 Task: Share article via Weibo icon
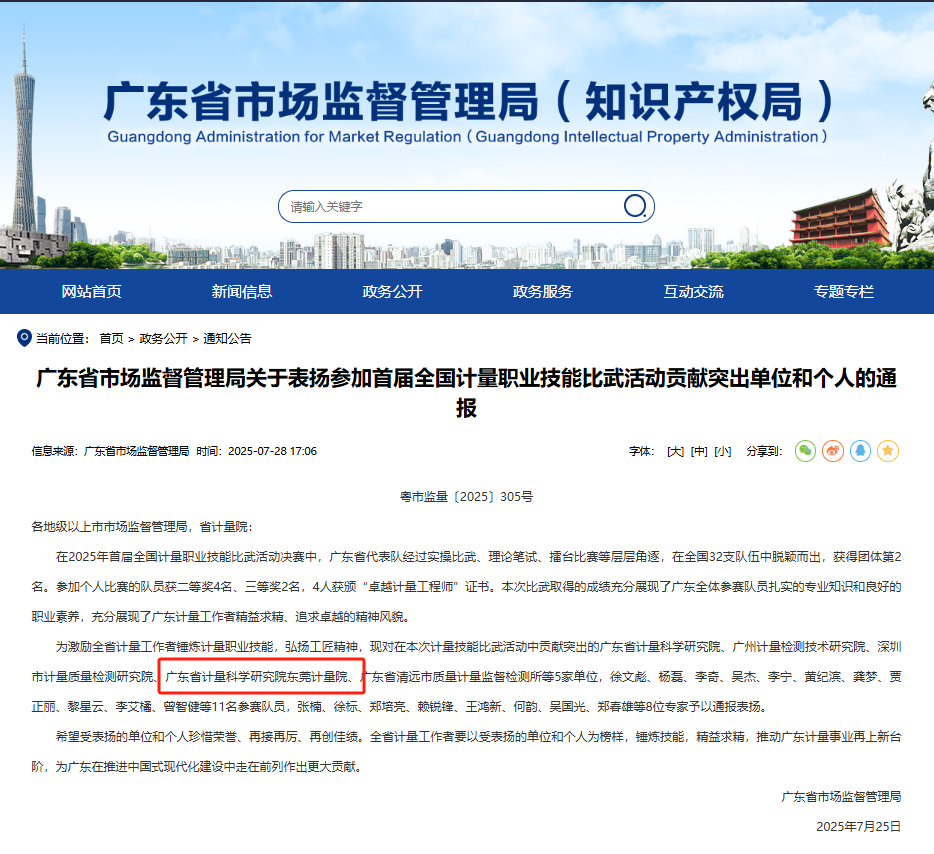tap(833, 451)
